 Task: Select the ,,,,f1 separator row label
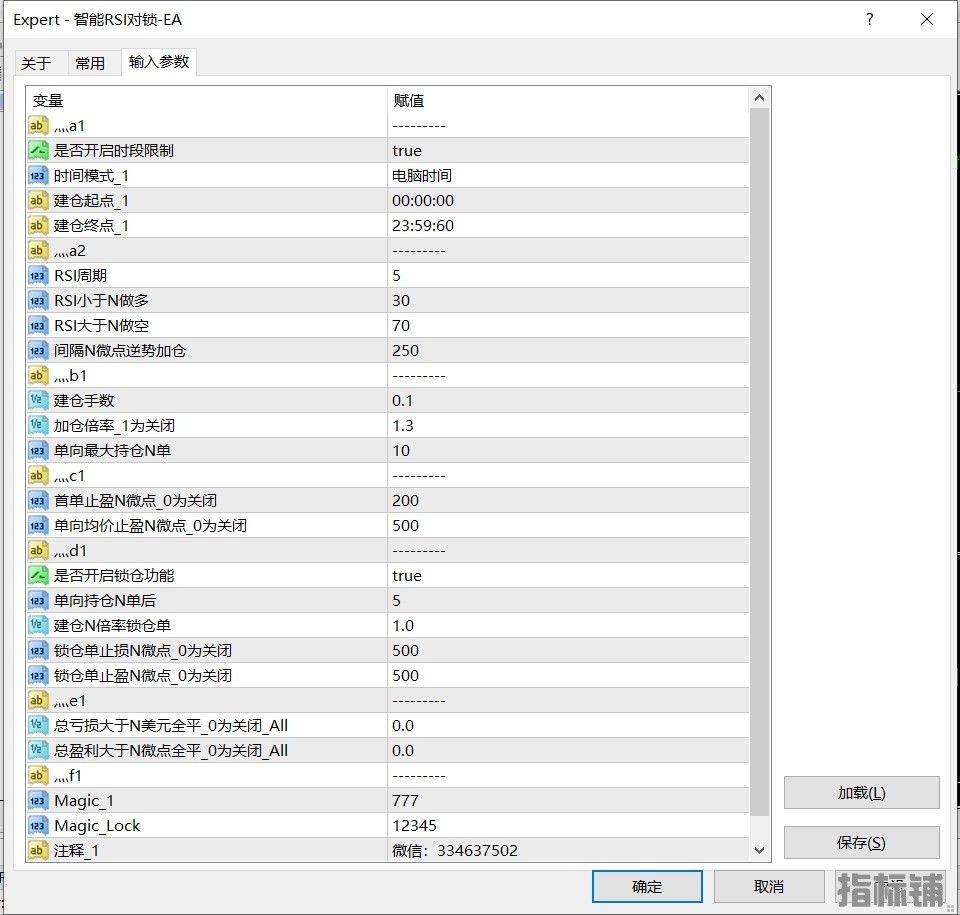coord(67,776)
